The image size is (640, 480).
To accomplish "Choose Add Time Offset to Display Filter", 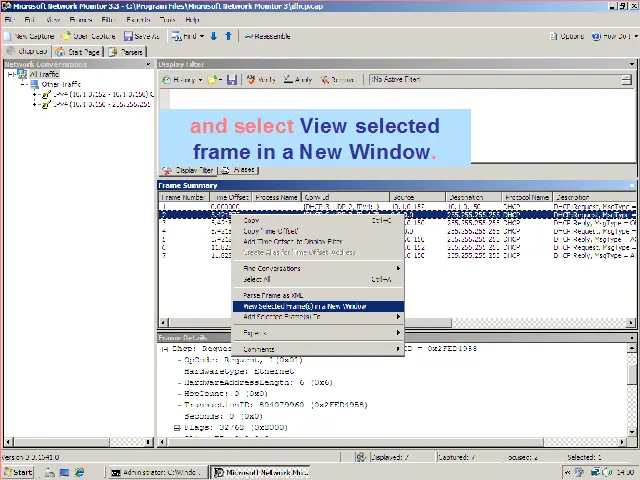I will 318,242.
